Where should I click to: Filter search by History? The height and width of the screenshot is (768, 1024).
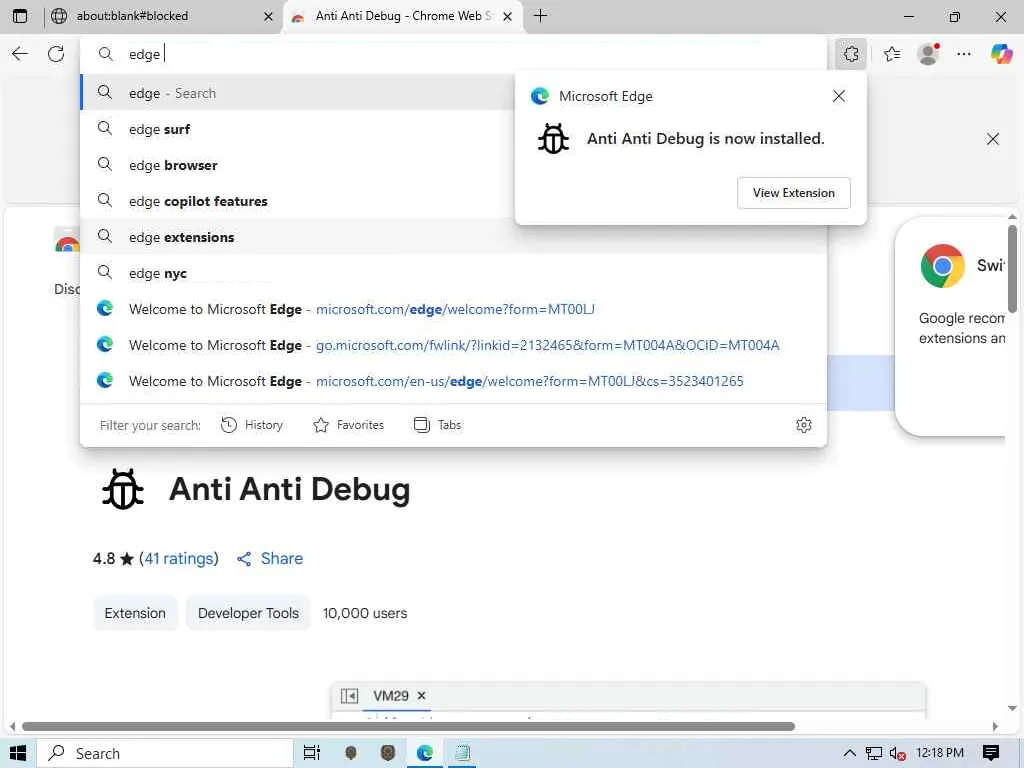tap(251, 425)
